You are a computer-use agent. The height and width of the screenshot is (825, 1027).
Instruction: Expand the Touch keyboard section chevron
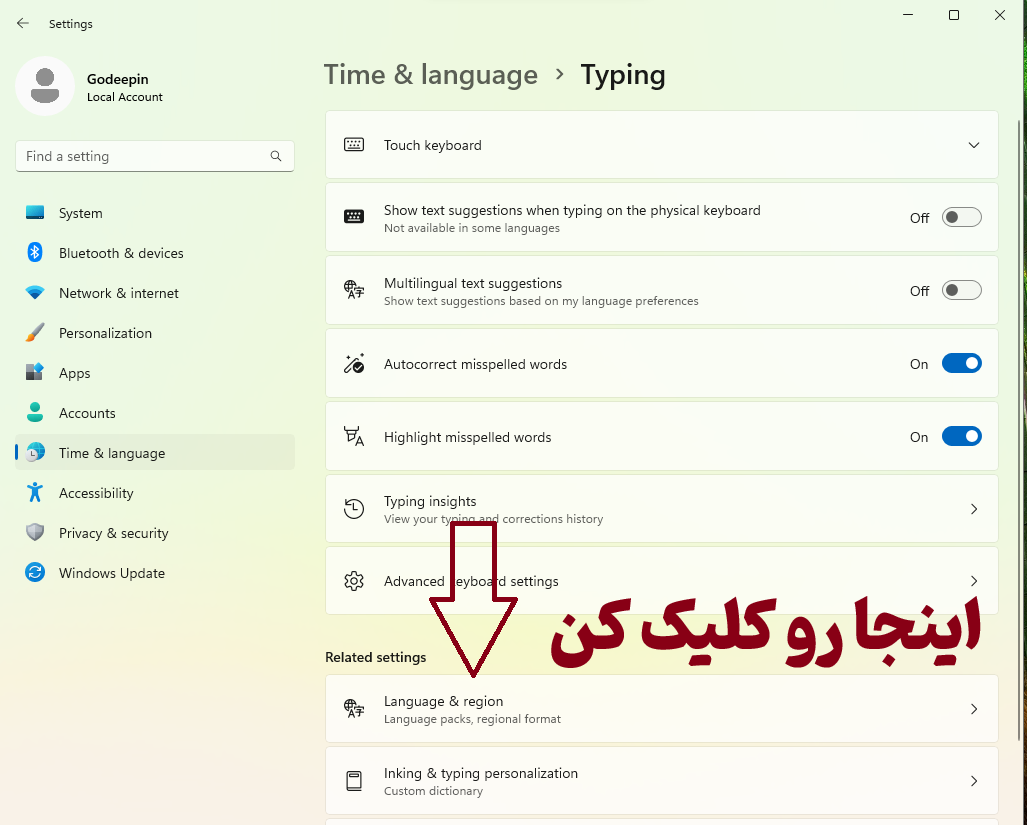974,145
